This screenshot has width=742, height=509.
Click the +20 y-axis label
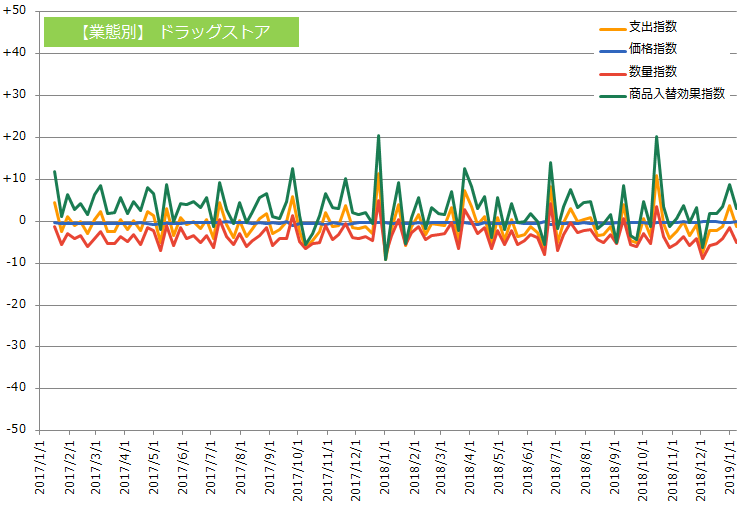(14, 137)
